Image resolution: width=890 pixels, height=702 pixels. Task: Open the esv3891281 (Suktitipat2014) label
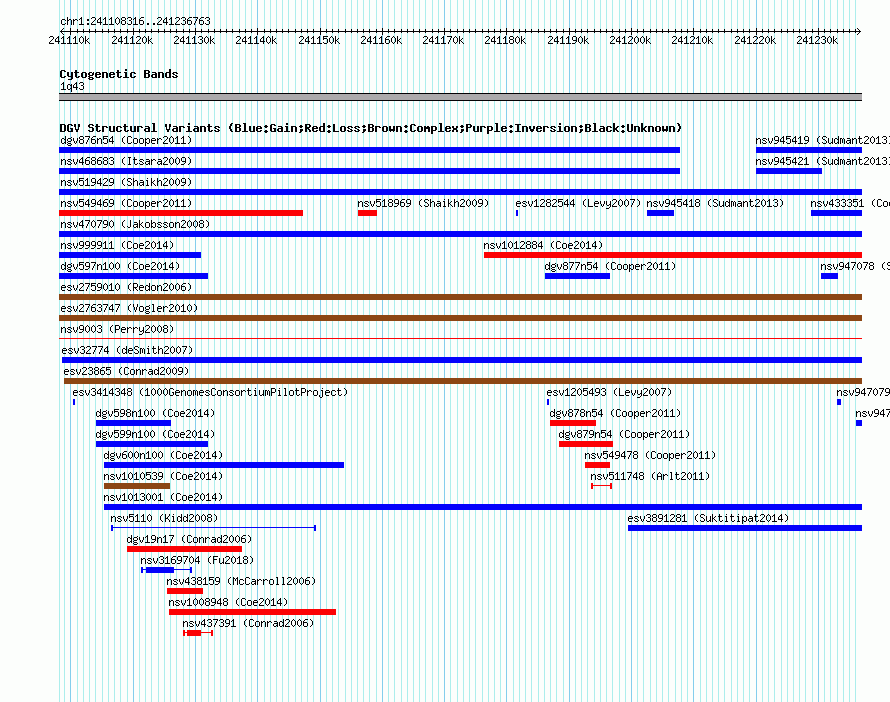708,518
